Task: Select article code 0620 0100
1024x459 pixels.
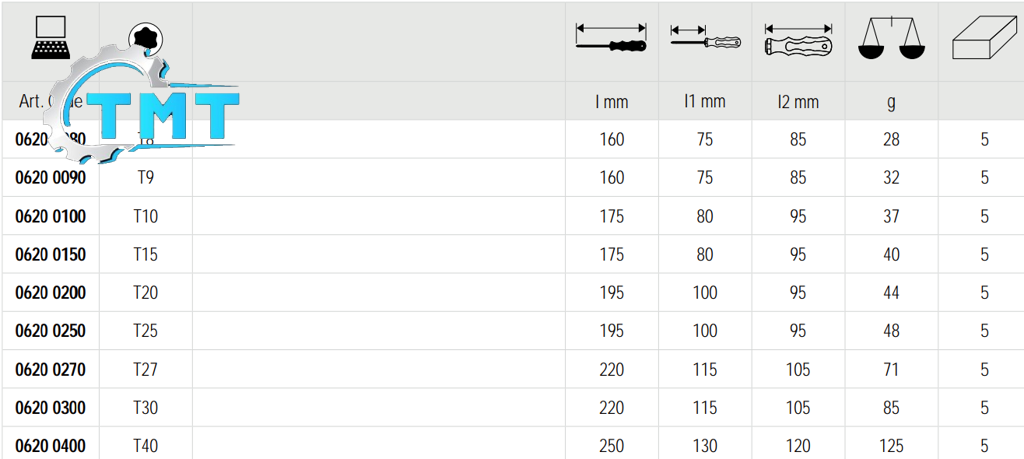Action: click(50, 216)
